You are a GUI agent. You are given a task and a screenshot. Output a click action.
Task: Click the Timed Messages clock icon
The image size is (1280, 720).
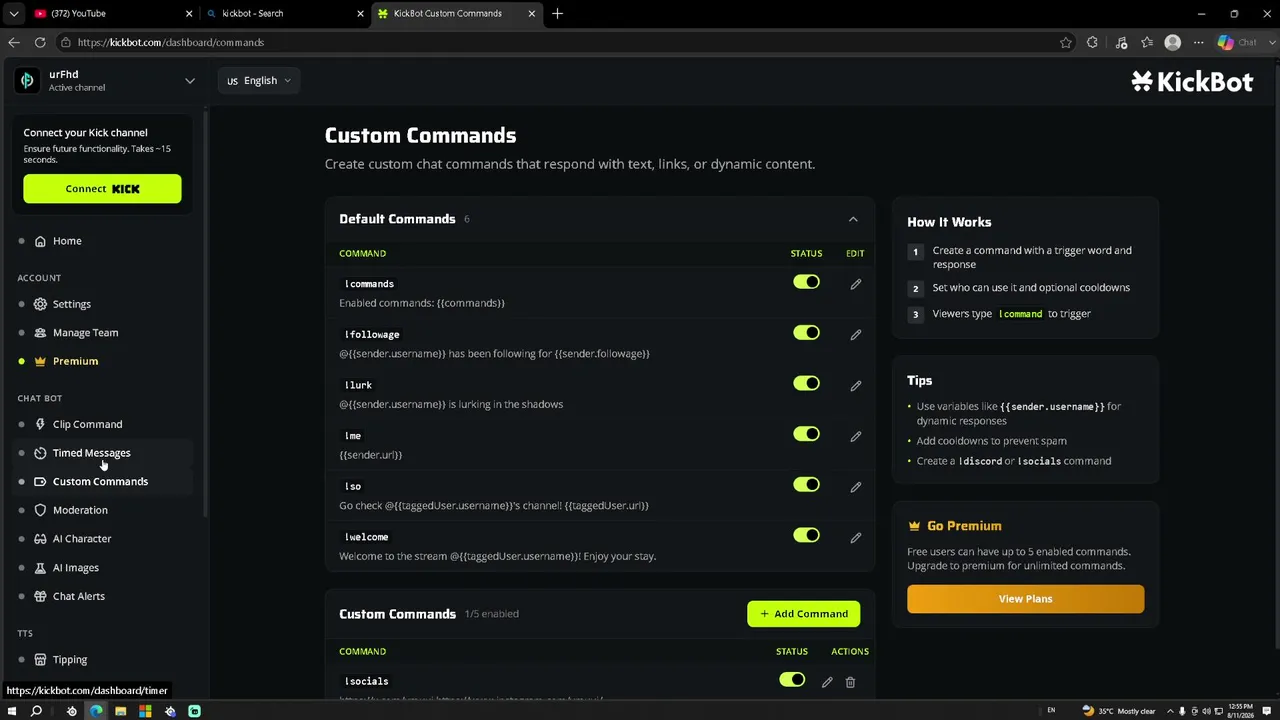[40, 453]
